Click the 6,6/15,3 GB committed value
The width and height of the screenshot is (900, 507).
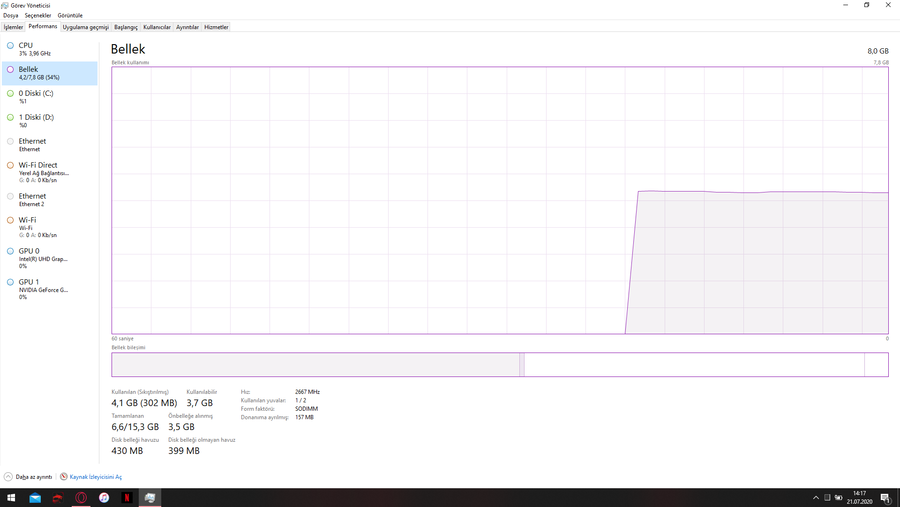tap(135, 427)
